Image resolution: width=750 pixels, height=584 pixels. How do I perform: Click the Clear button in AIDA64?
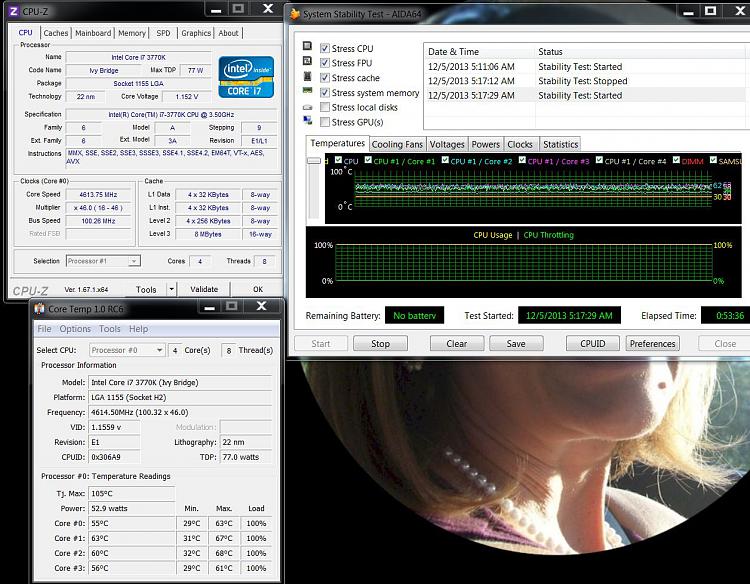pos(457,343)
